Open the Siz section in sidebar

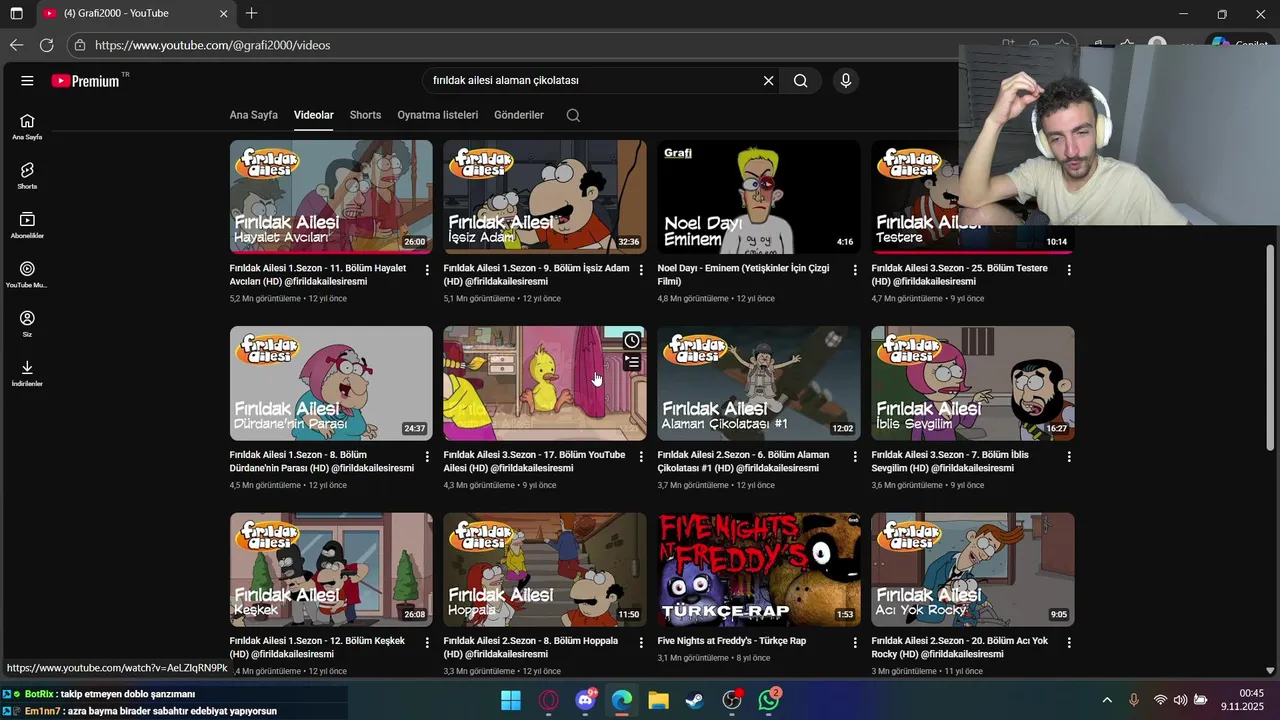27,323
